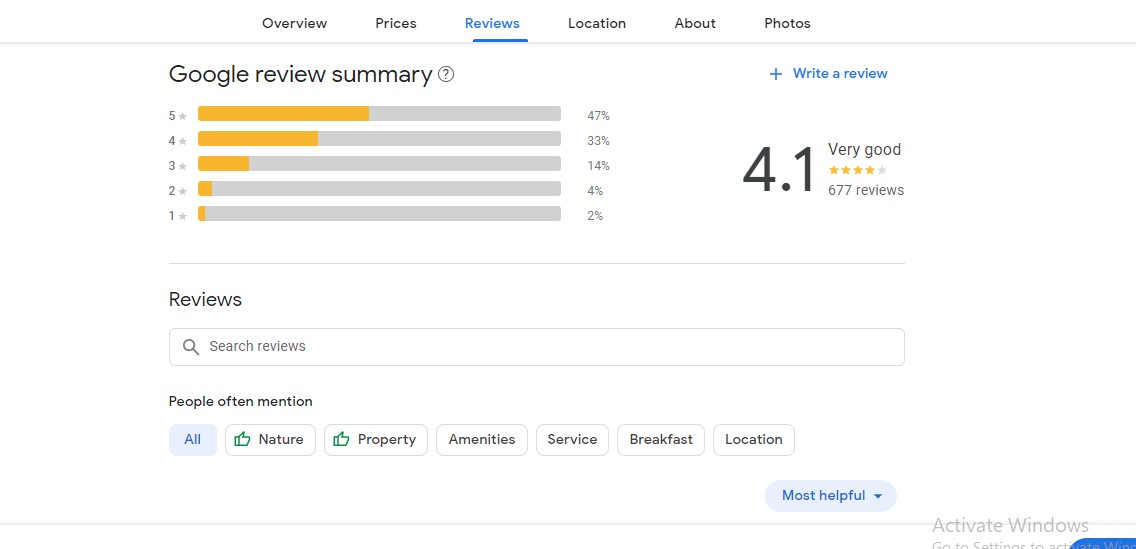Screen dimensions: 1136x549
Task: Click the help icon beside Google review summary
Action: (x=446, y=74)
